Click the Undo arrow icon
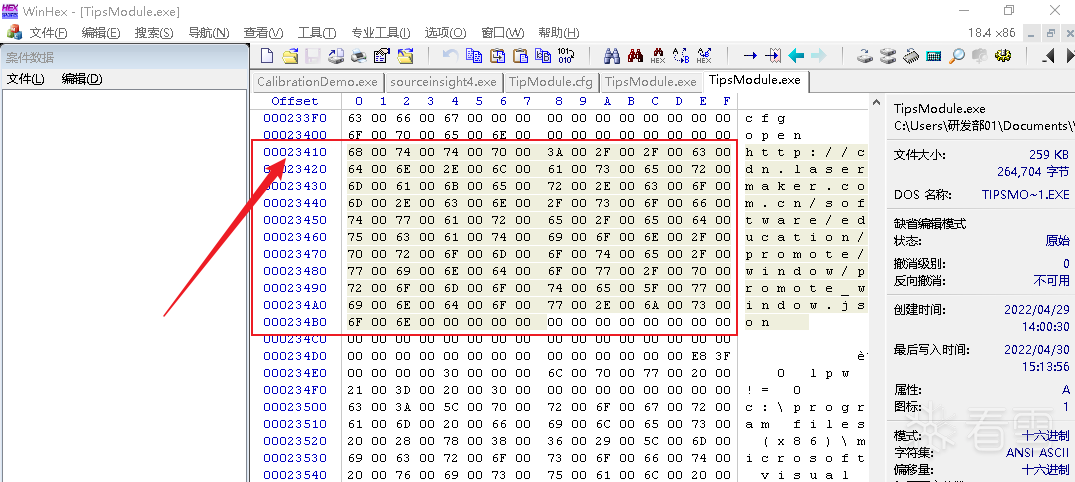This screenshot has height=482, width=1075. [x=450, y=56]
